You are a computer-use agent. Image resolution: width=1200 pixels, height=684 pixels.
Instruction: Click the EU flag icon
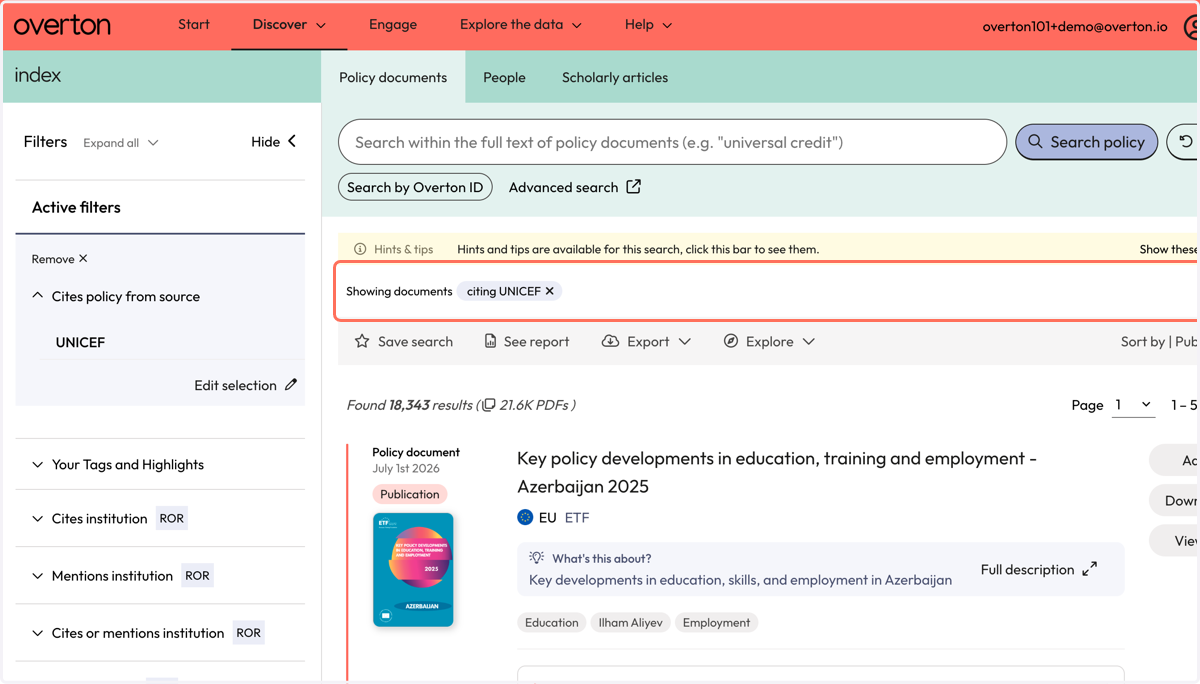pos(525,518)
